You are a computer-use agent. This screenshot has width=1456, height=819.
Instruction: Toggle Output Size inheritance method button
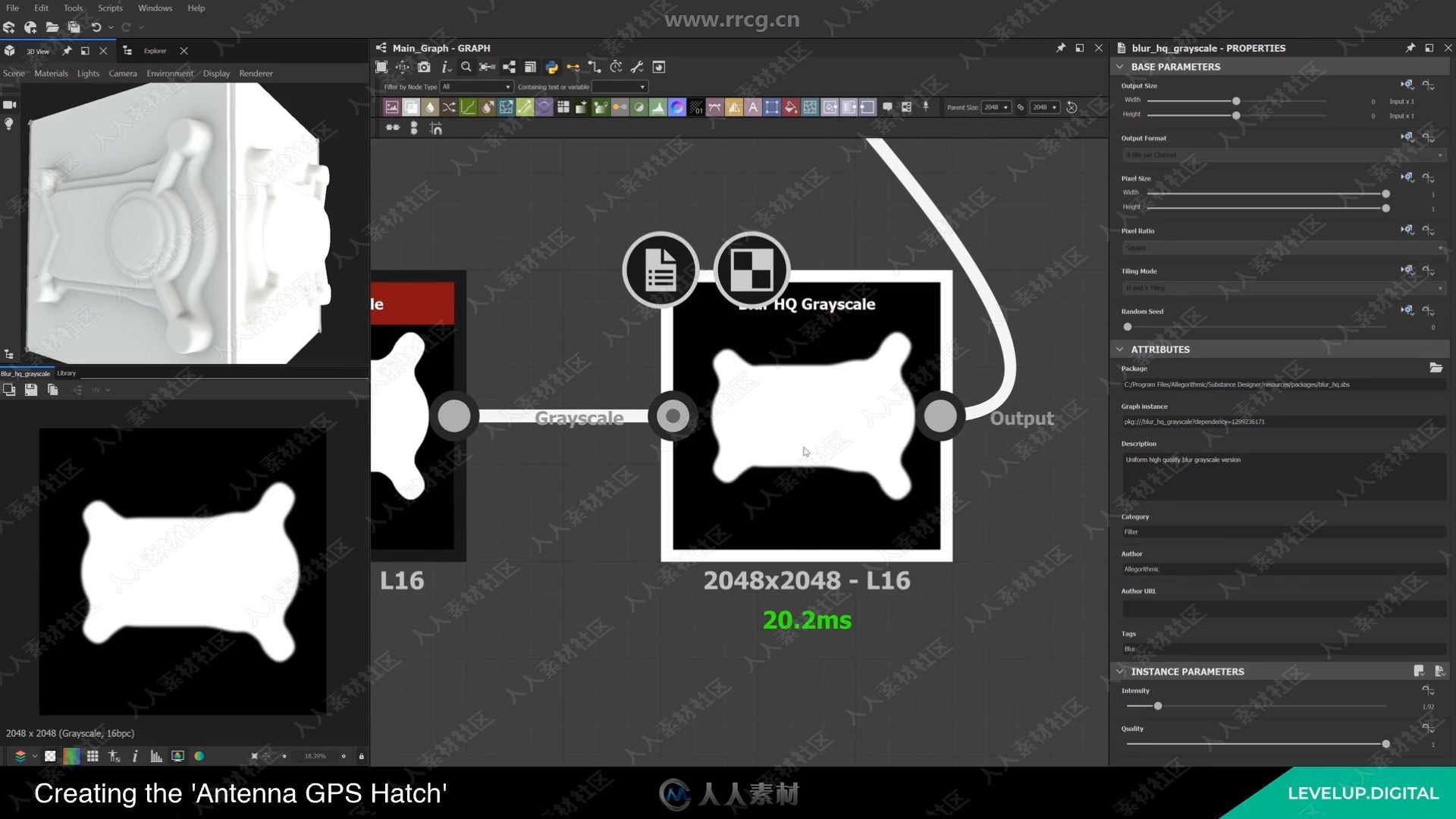click(1407, 86)
